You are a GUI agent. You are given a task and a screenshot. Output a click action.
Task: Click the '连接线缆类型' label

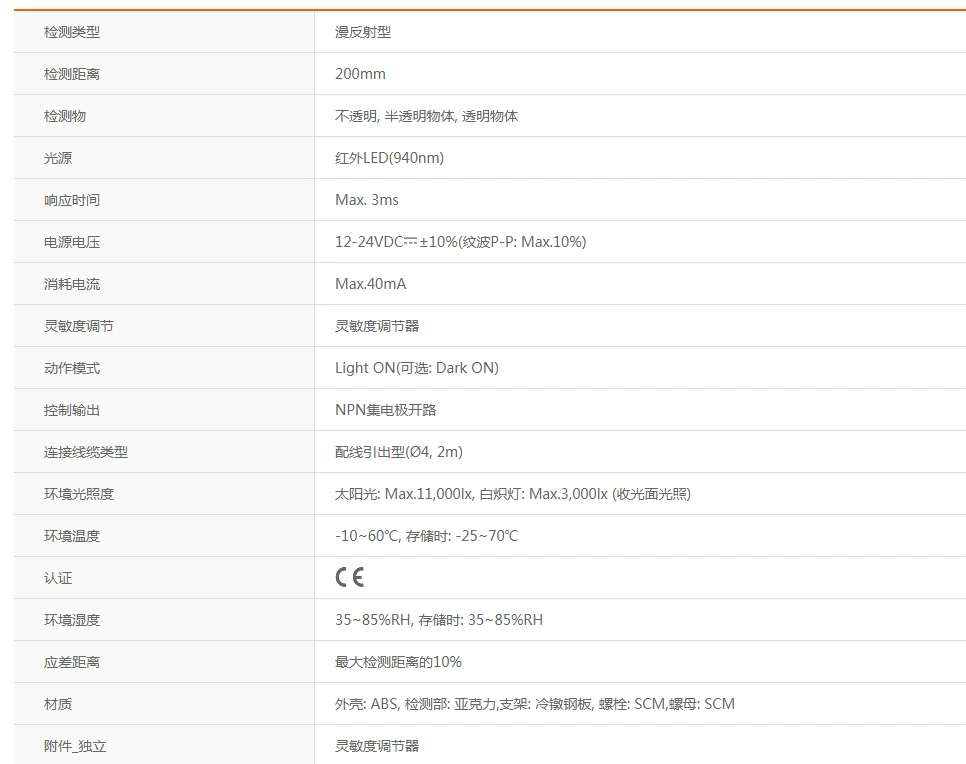[x=86, y=452]
